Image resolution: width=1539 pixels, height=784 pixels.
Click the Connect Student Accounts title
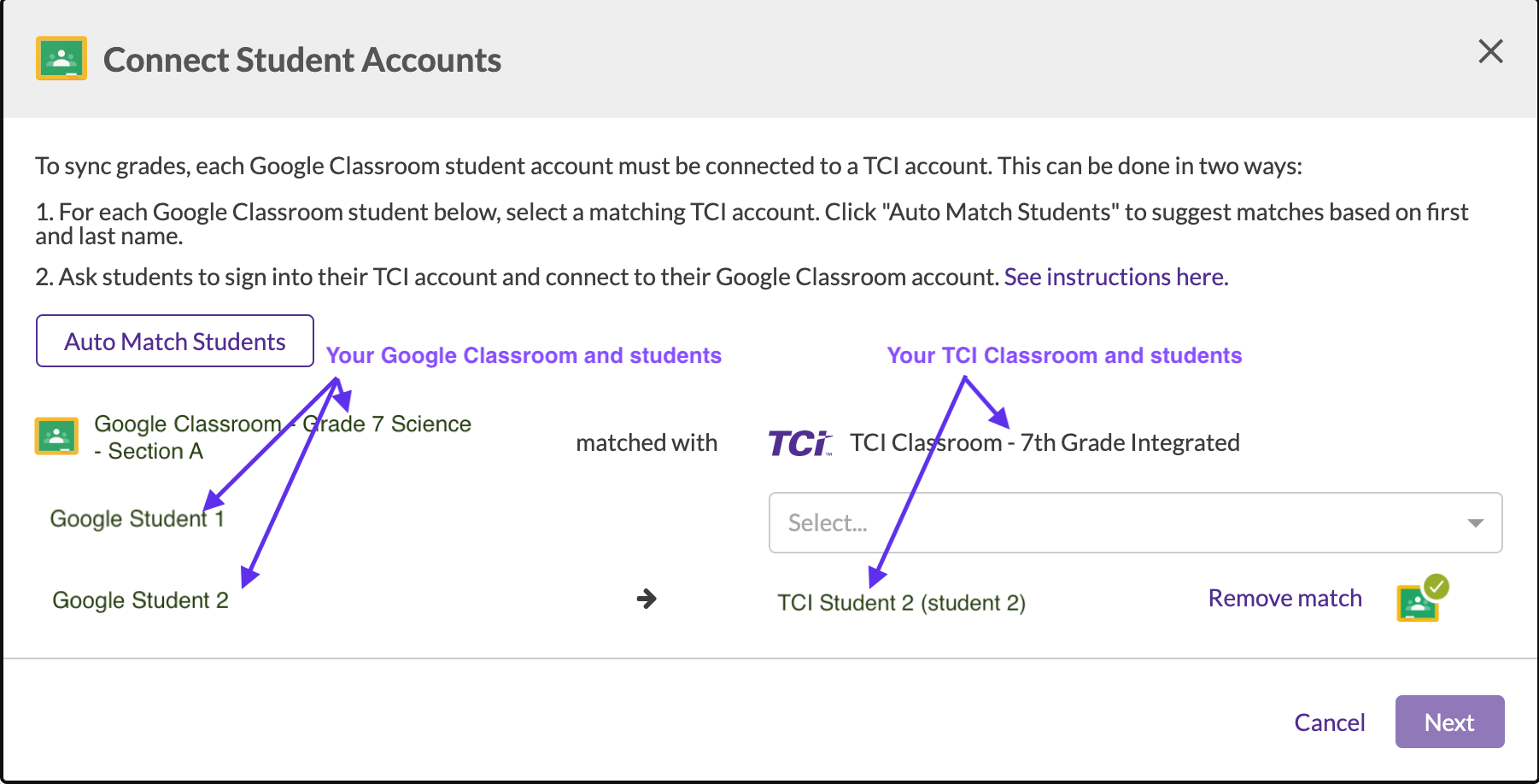pos(303,59)
